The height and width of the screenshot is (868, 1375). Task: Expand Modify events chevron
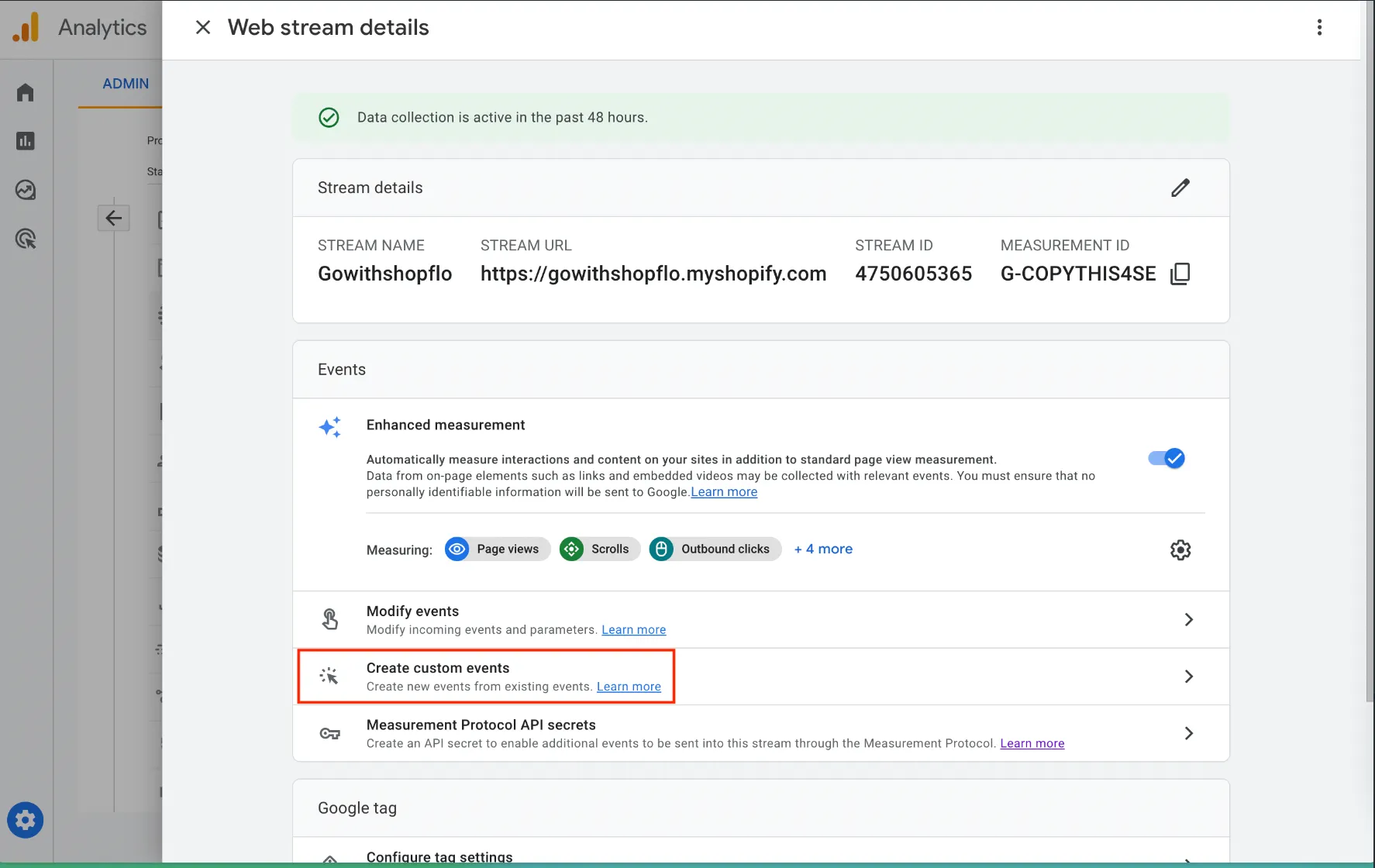[x=1188, y=619]
